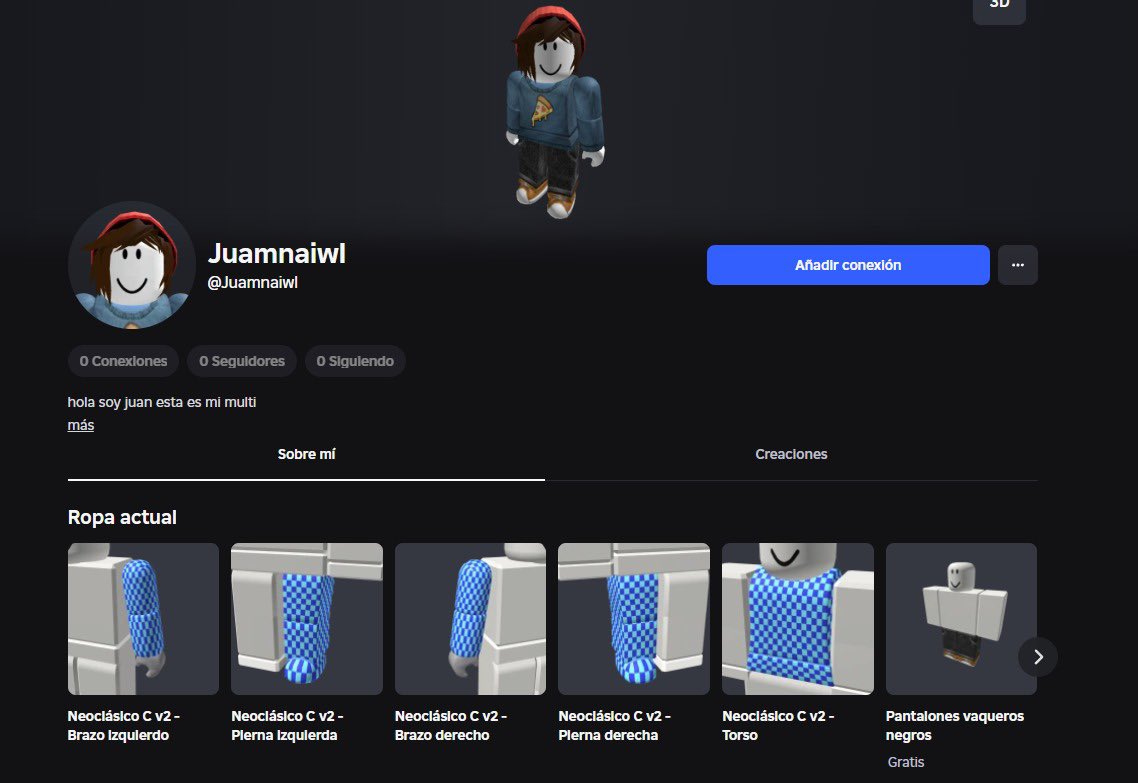
Task: Click 'Neoclásico C v2 - Pierna derecha' title
Action: [x=614, y=726]
